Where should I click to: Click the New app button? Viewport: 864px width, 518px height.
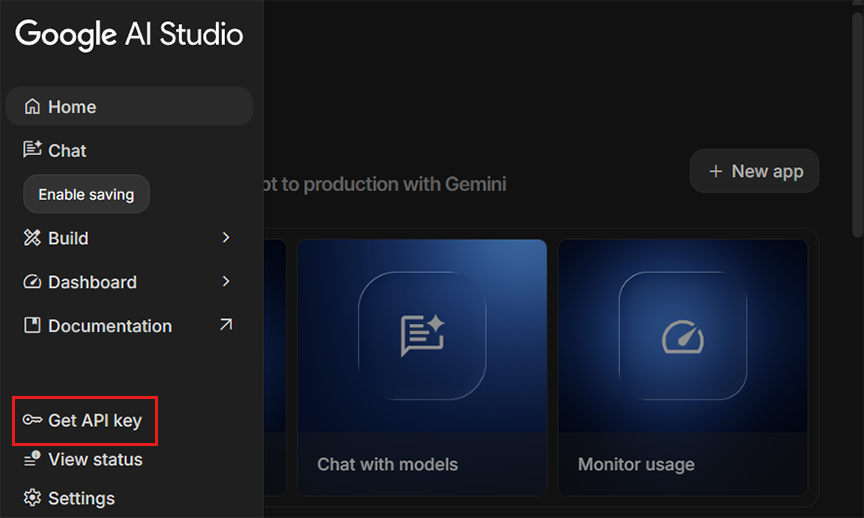754,171
